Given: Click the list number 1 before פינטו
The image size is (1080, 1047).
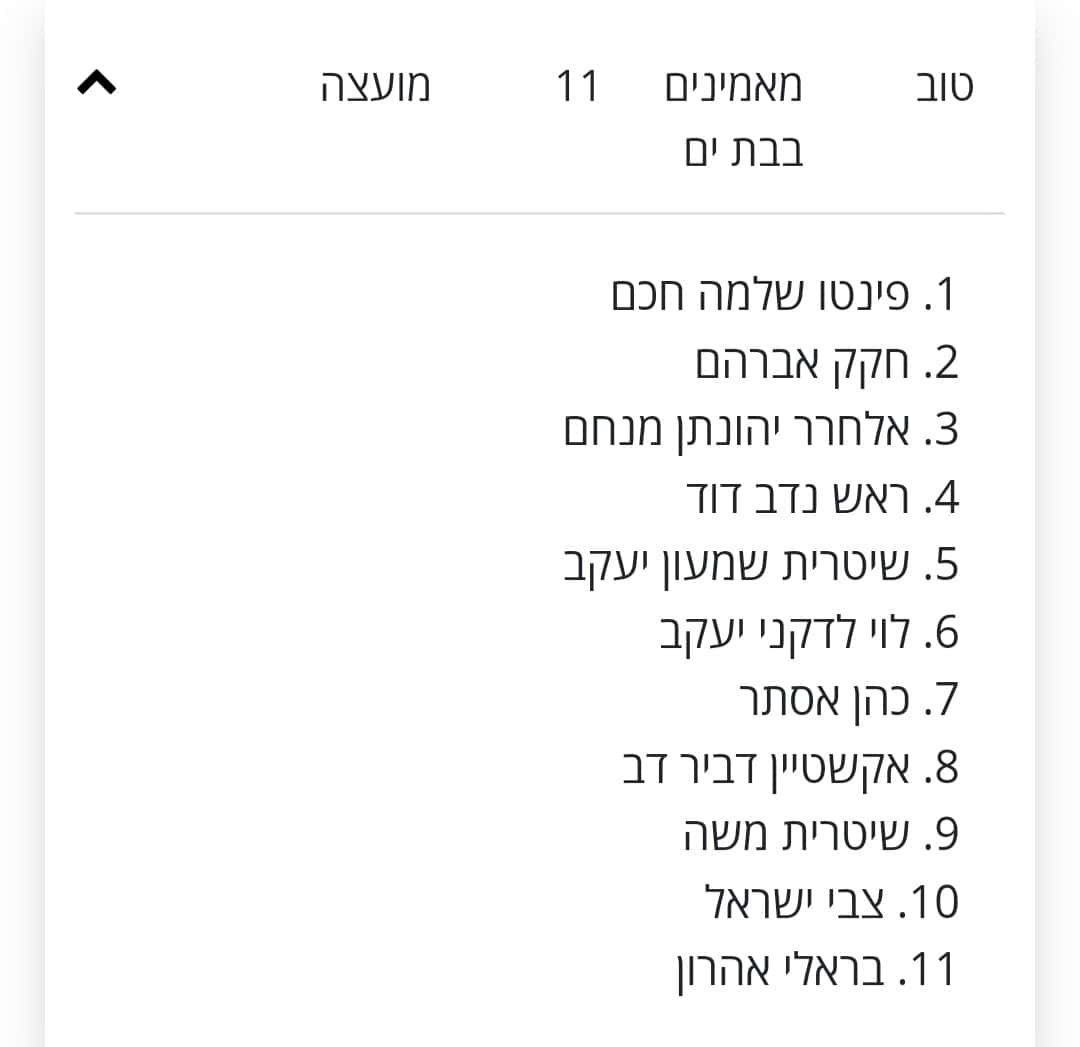Looking at the screenshot, I should tap(946, 295).
